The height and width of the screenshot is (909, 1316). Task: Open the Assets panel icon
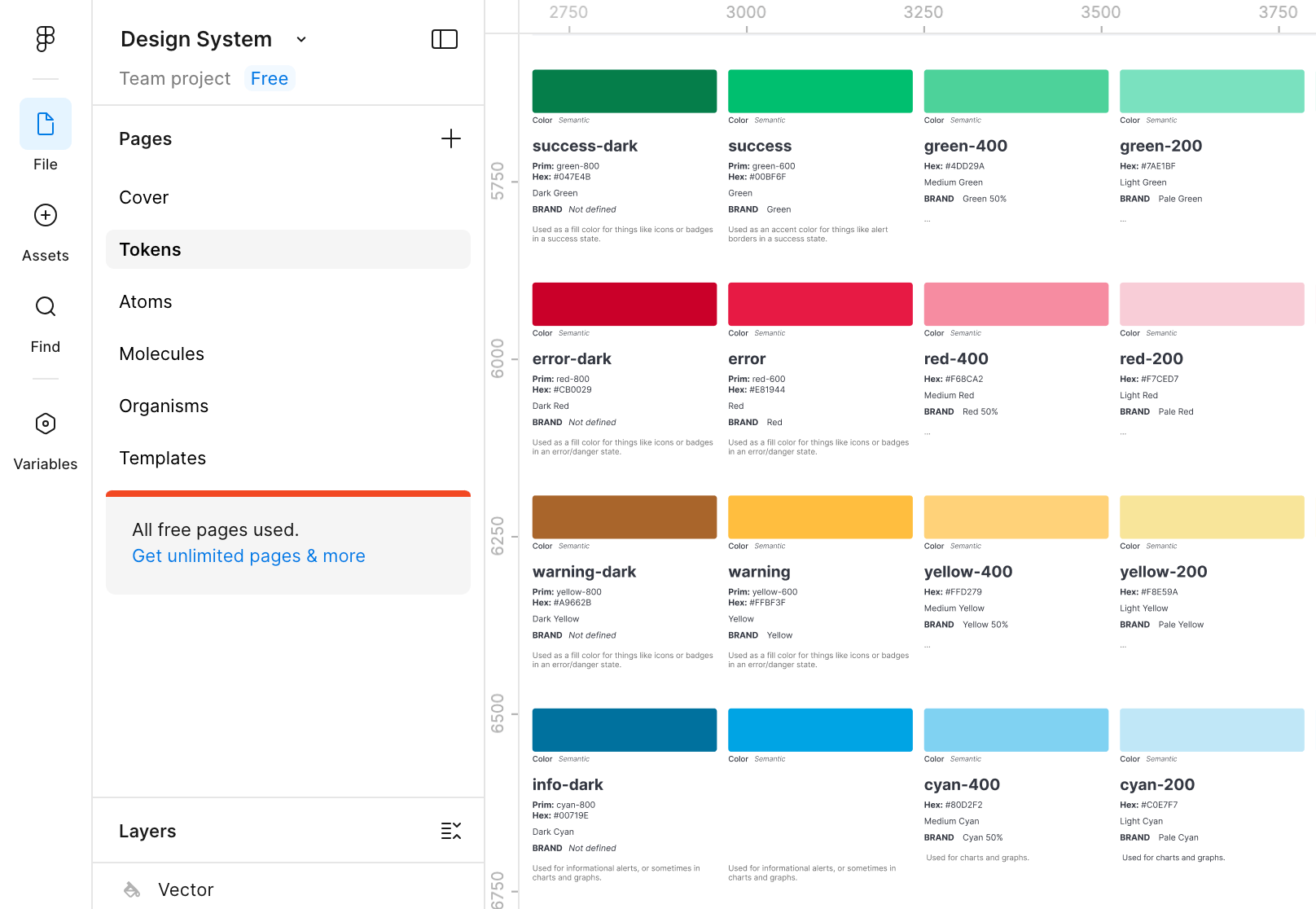(46, 215)
